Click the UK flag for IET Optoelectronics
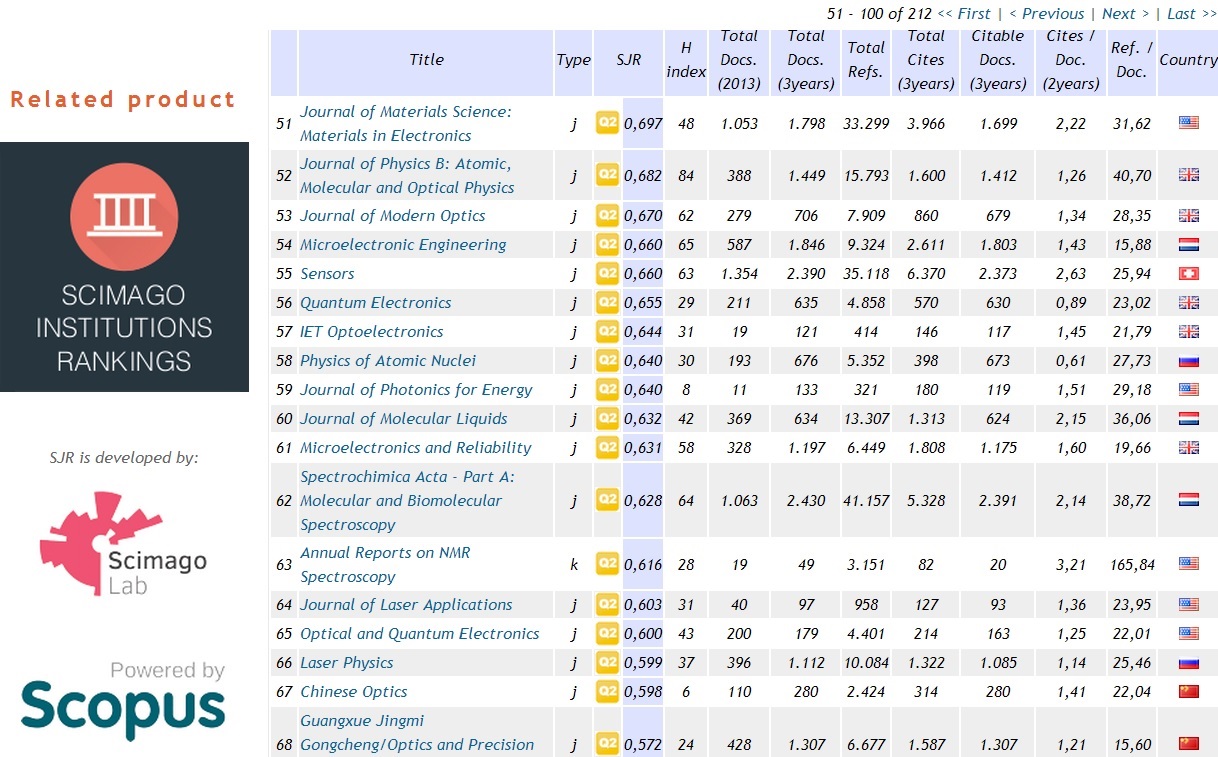This screenshot has height=757, width=1218. 1188,331
